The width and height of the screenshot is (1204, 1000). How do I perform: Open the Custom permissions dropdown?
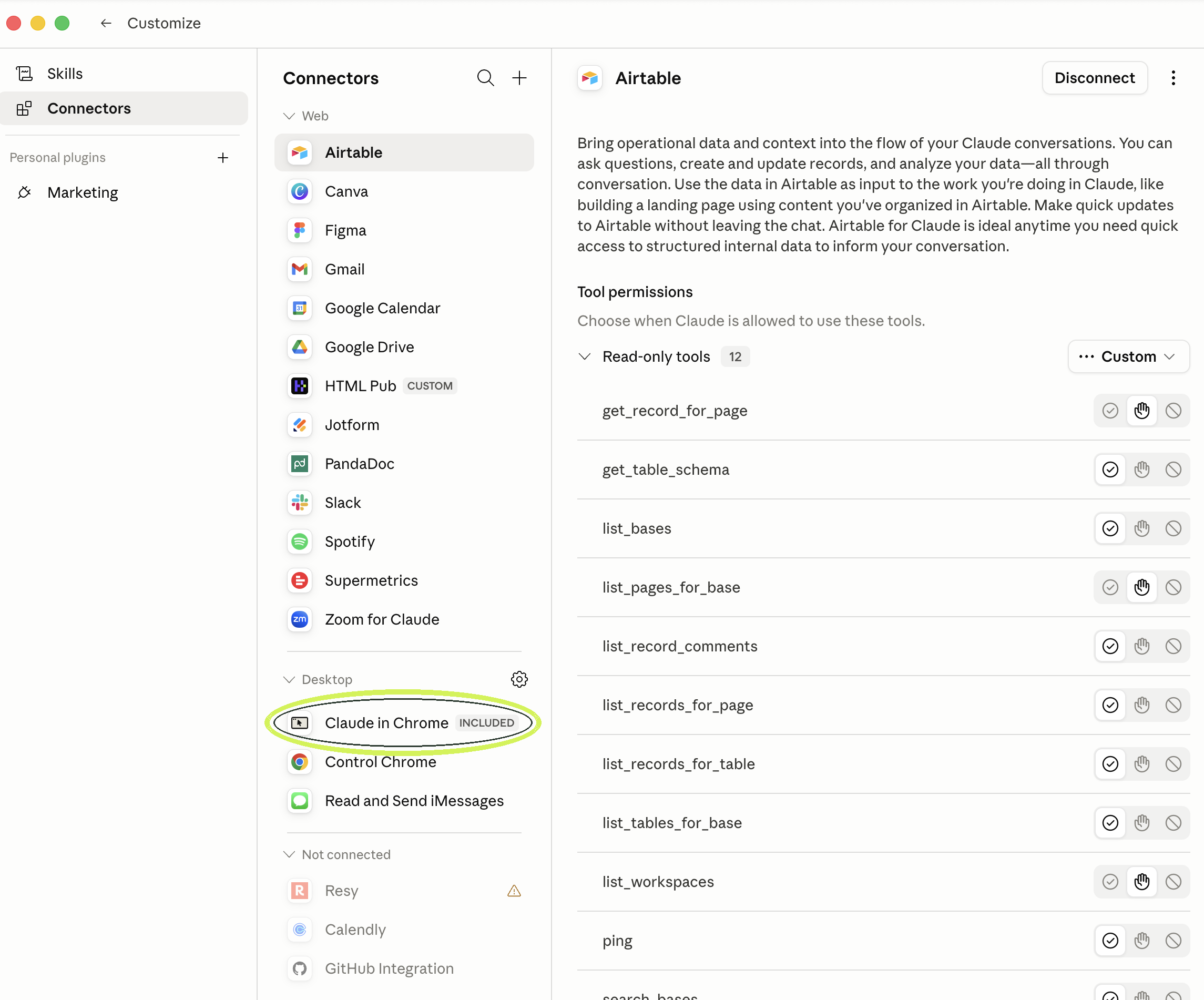coord(1128,356)
